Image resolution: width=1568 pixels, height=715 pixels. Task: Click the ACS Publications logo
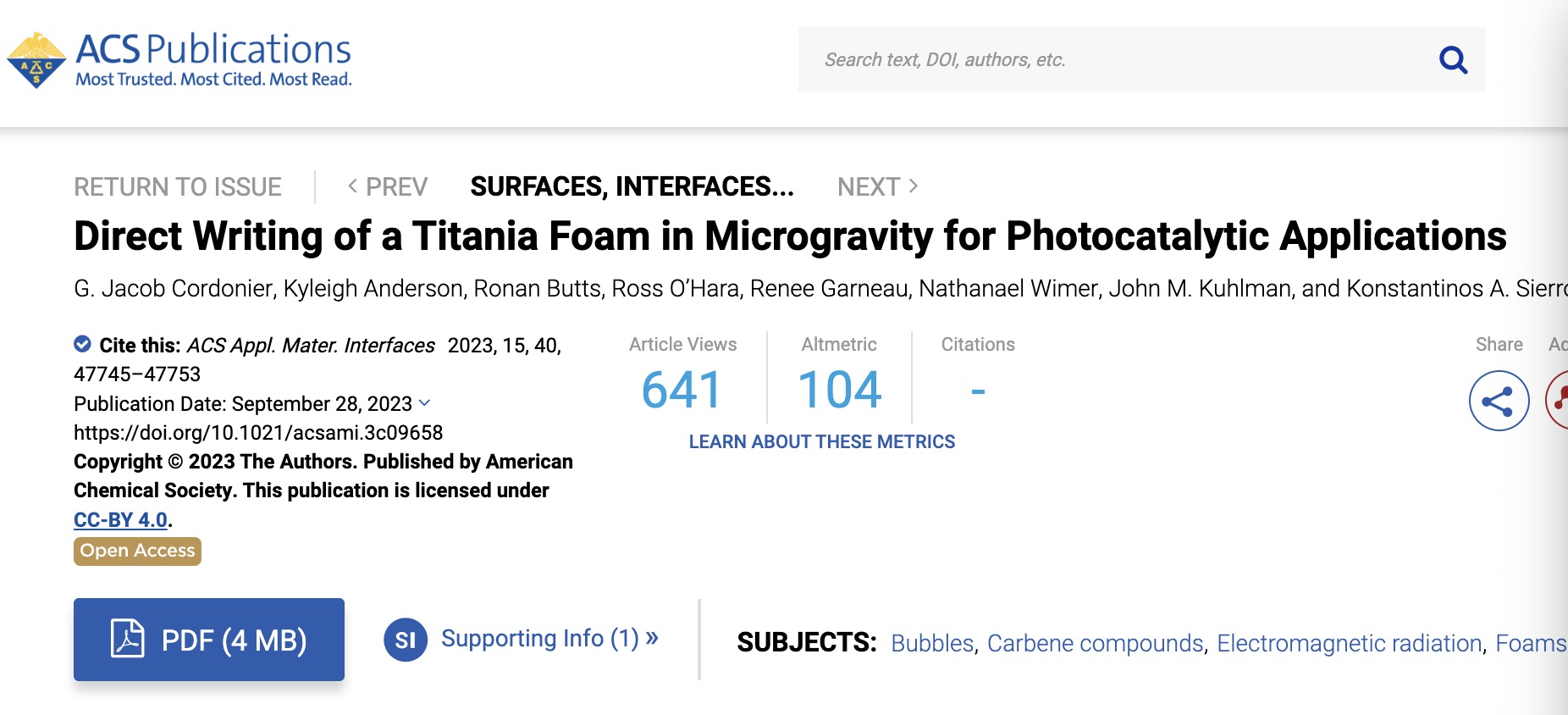[x=179, y=59]
